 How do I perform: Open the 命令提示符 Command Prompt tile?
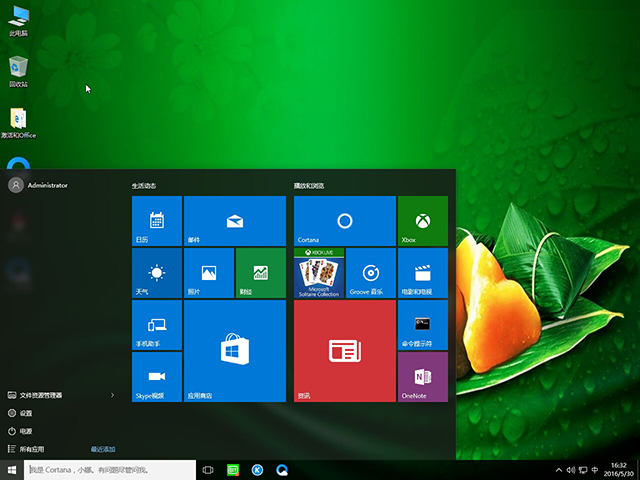(422, 325)
